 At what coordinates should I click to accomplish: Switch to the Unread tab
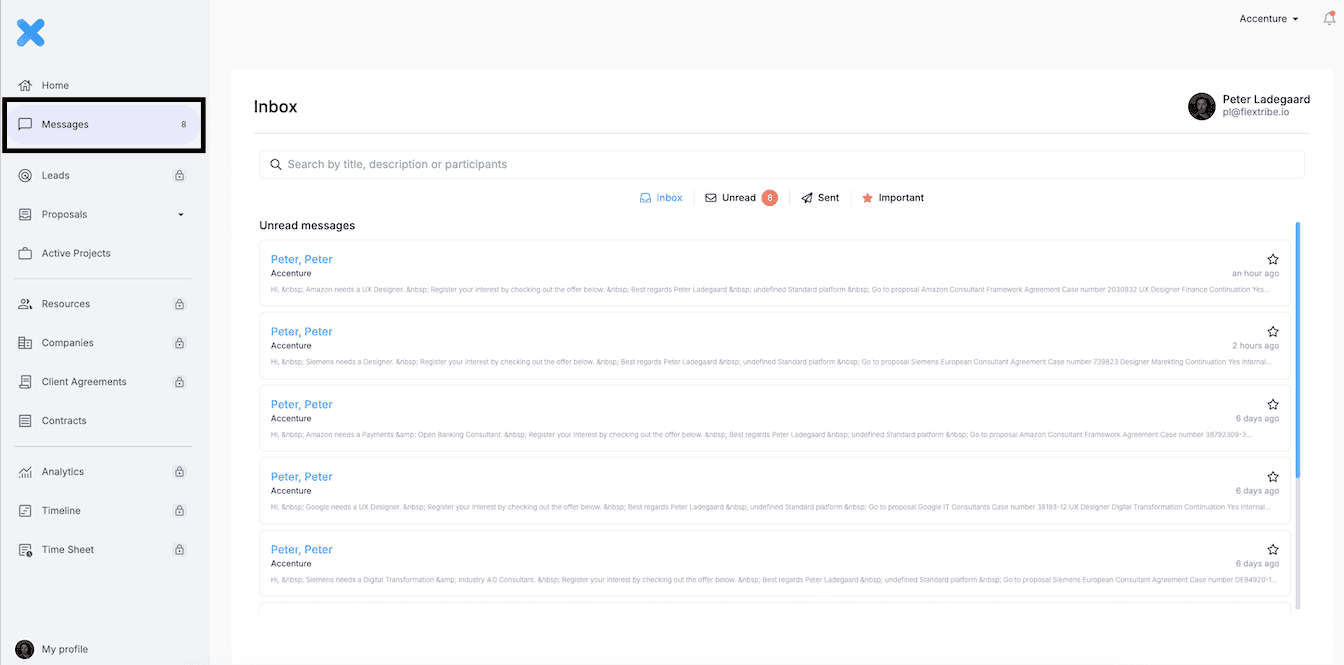(x=741, y=198)
